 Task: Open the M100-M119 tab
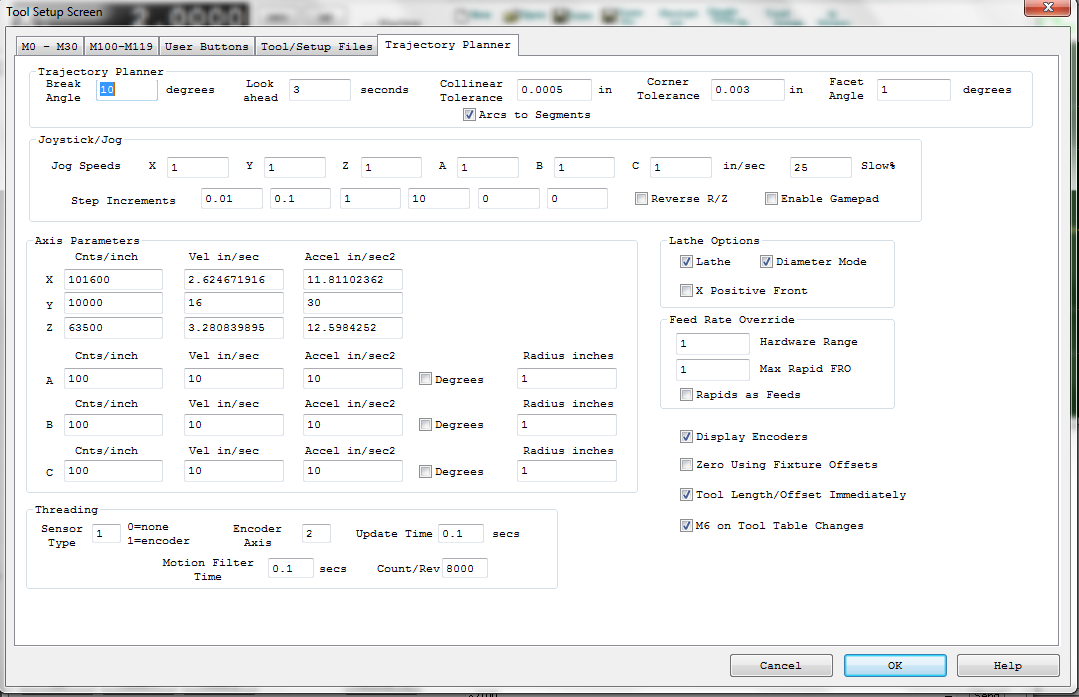pos(121,46)
